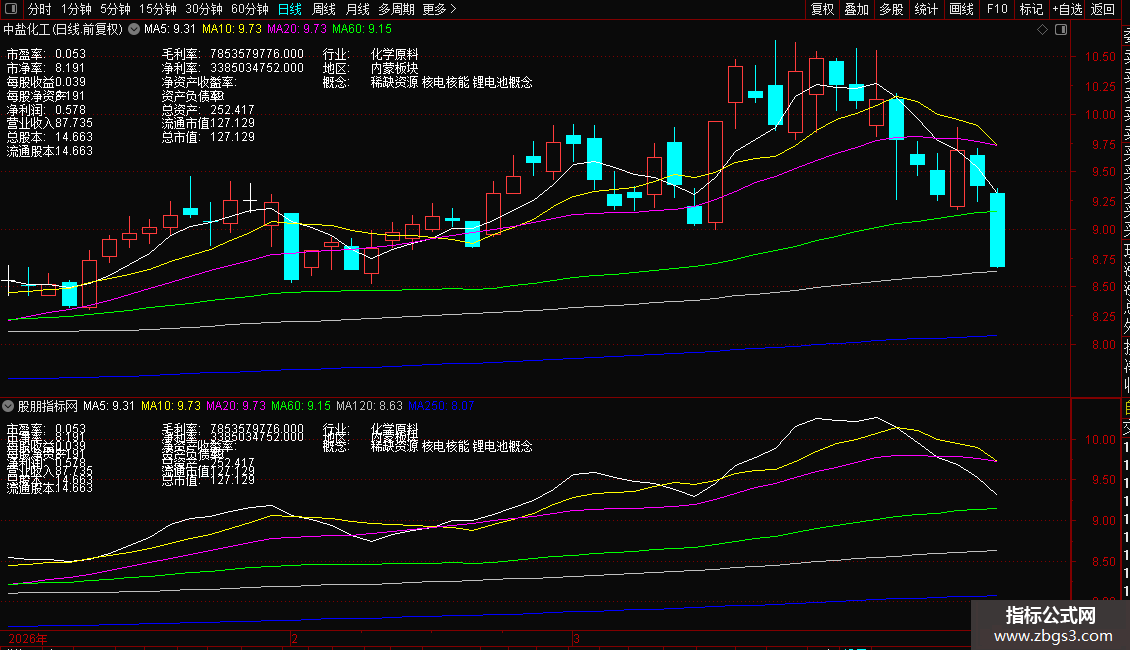
Task: Open the 多股 multi-stock view
Action: click(891, 9)
